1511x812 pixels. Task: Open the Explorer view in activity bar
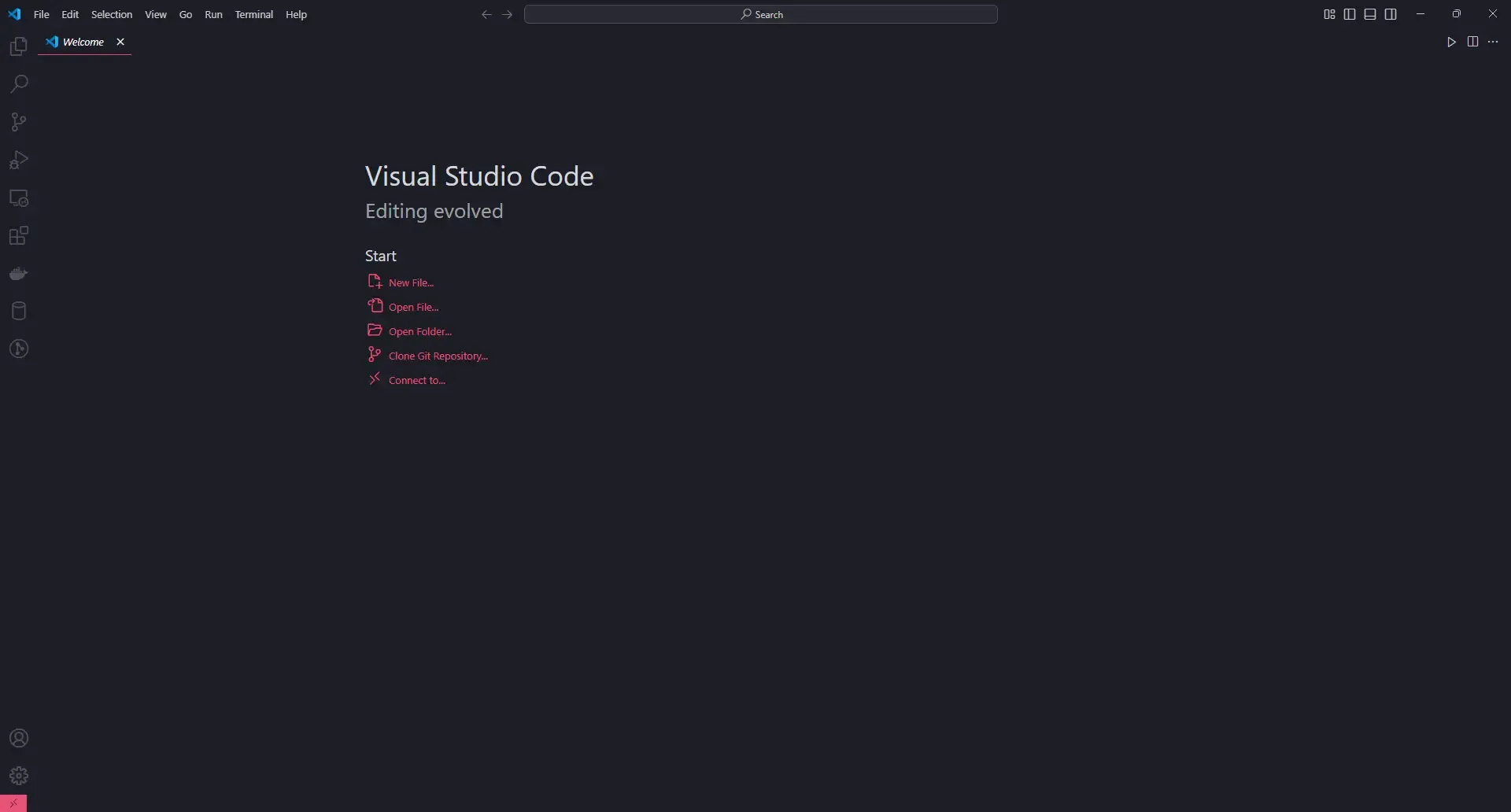tap(19, 47)
